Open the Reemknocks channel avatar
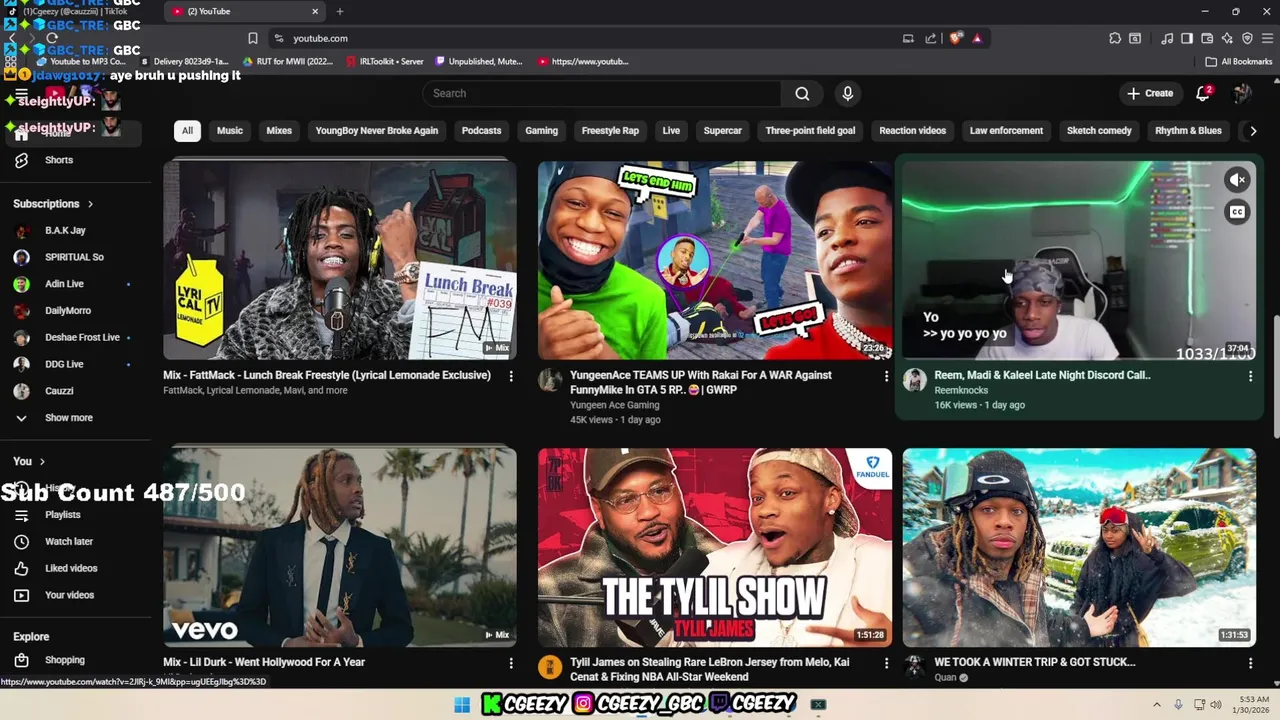This screenshot has height=720, width=1280. click(914, 379)
